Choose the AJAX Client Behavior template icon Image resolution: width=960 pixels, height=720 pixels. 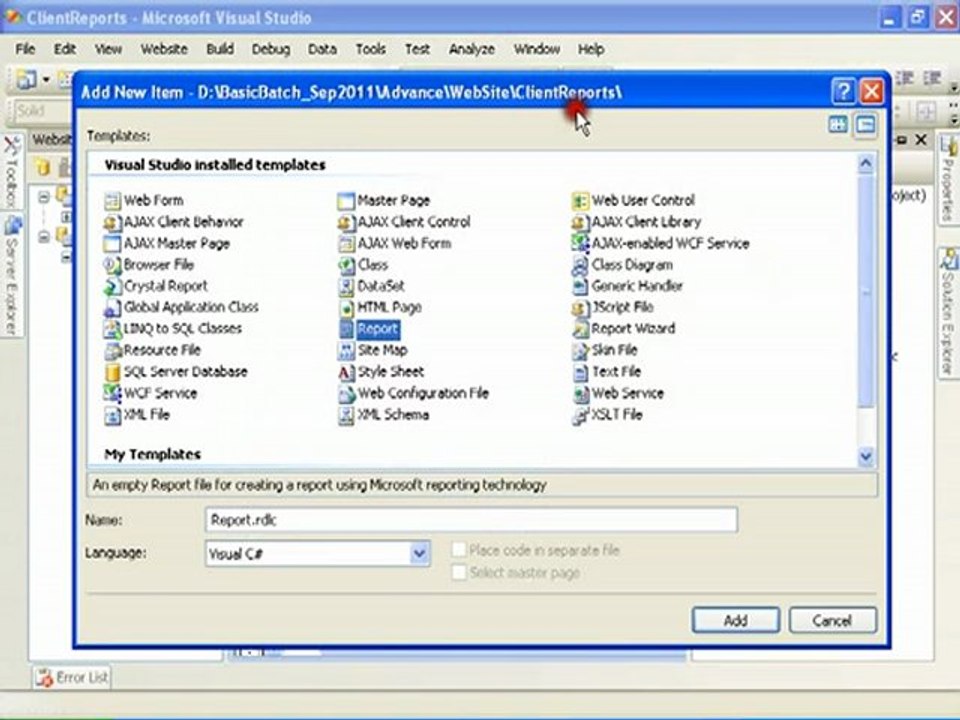(x=112, y=222)
